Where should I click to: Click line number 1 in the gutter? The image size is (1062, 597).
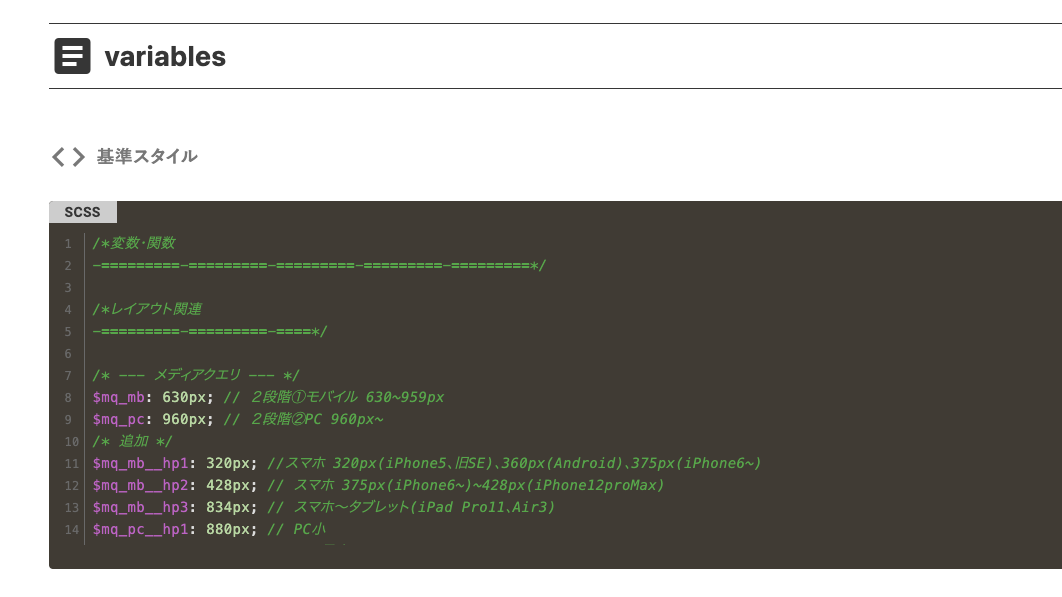tap(68, 244)
